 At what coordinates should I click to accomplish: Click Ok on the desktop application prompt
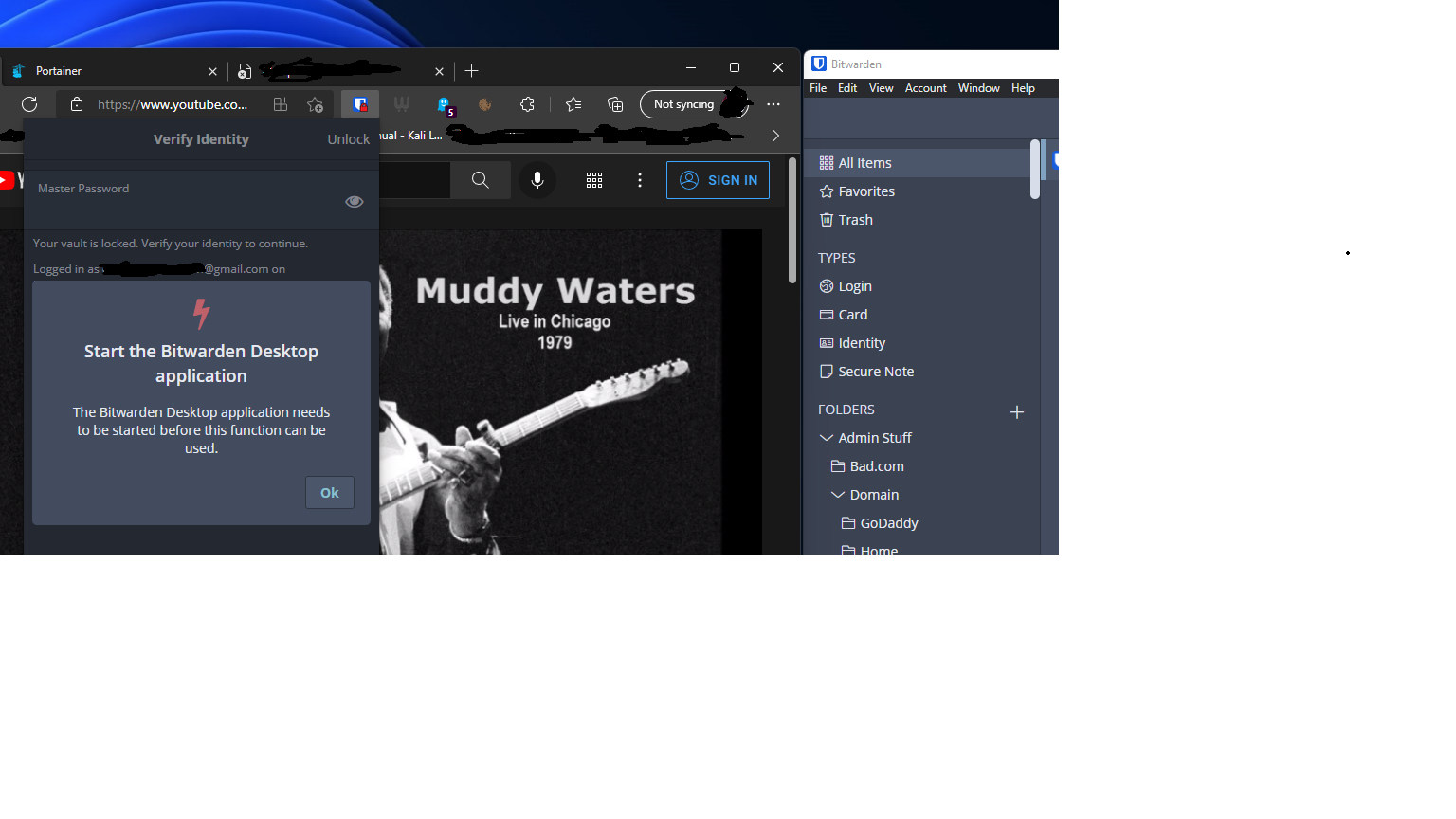[329, 492]
